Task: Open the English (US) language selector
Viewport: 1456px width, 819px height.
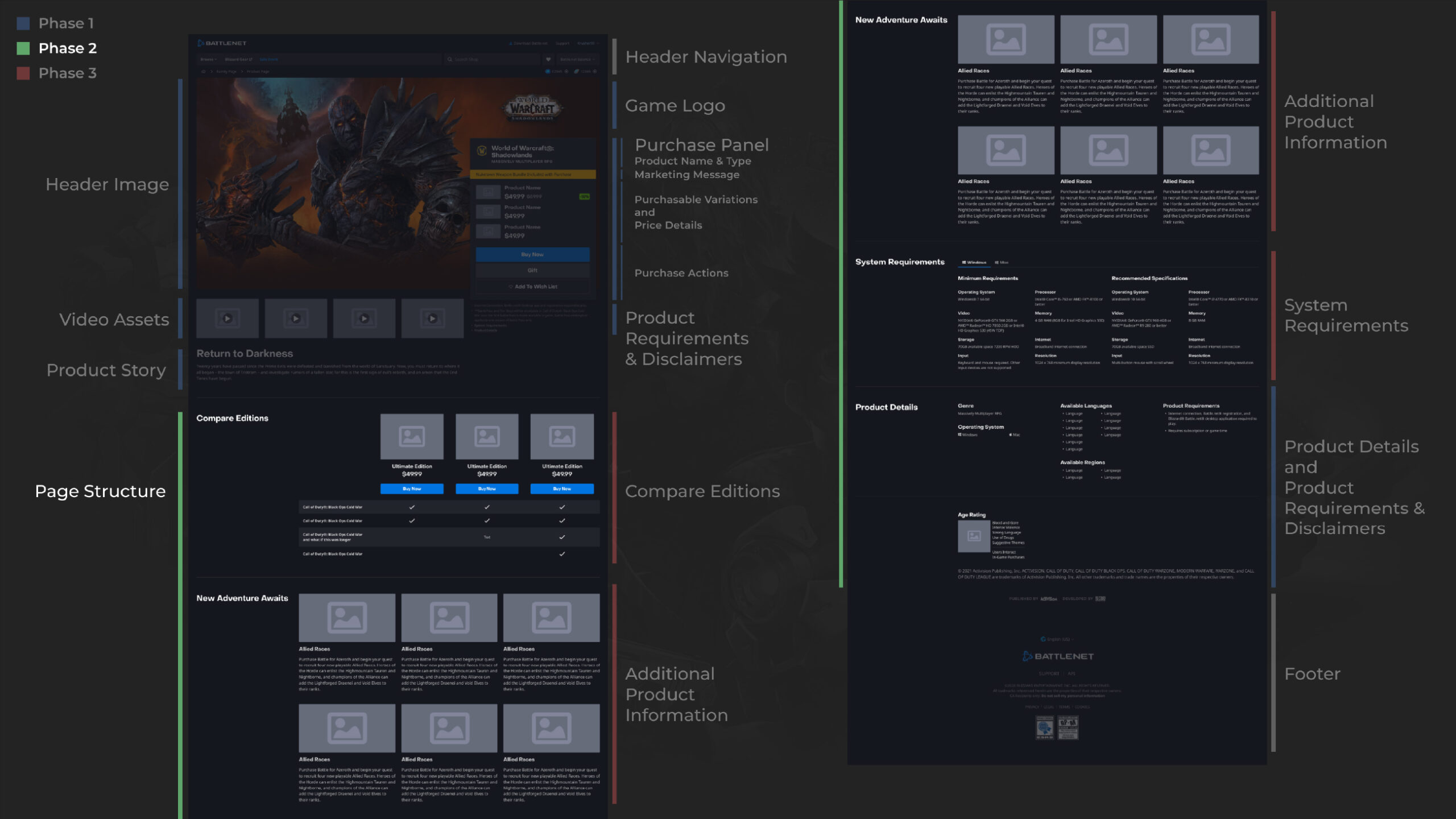Action: [1057, 639]
